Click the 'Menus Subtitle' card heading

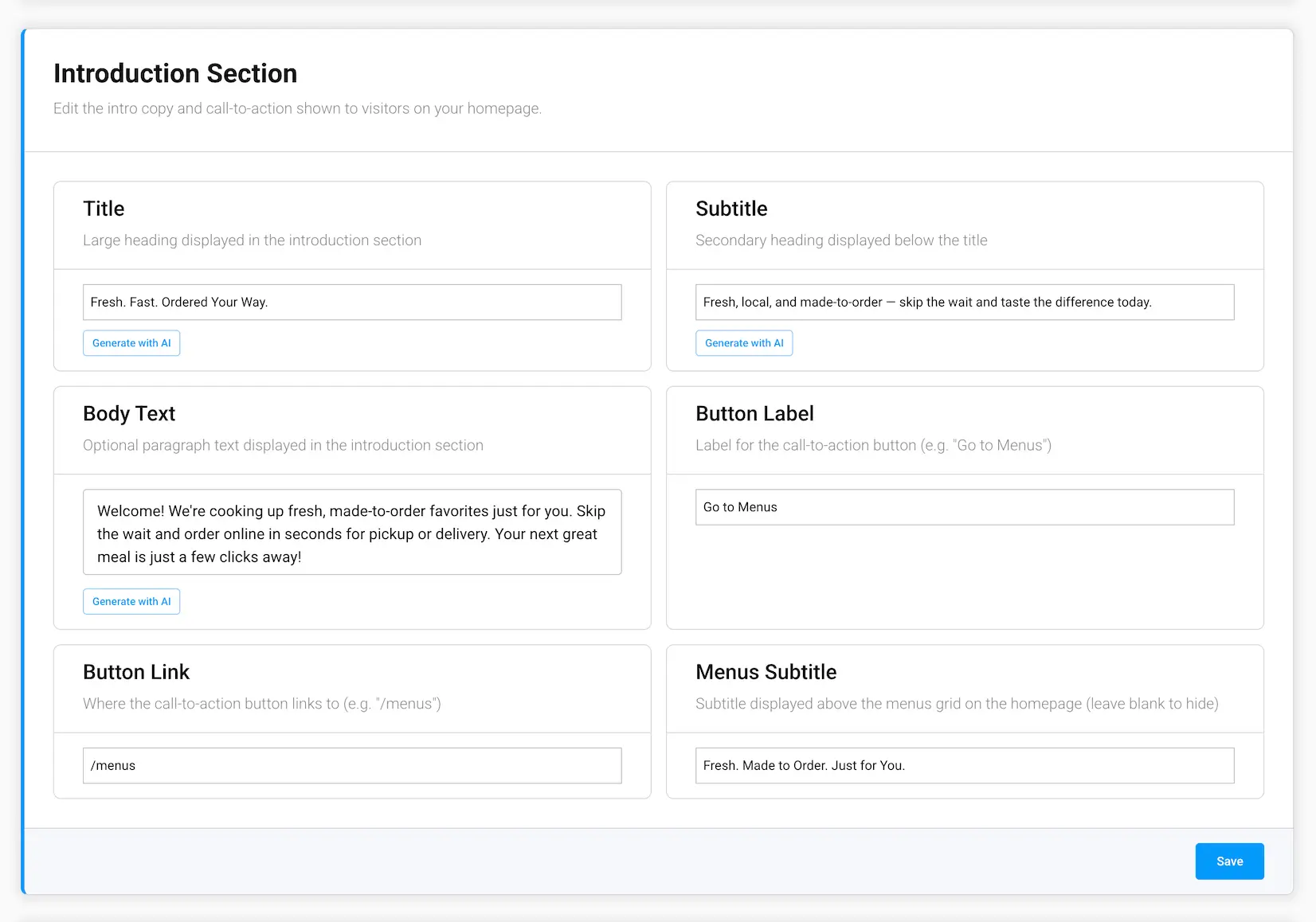click(x=766, y=672)
